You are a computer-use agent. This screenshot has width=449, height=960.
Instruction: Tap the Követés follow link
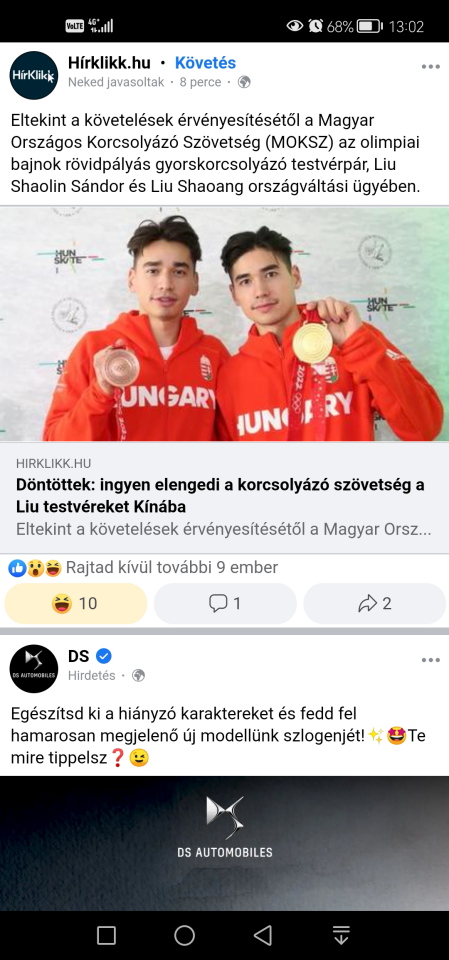[205, 62]
